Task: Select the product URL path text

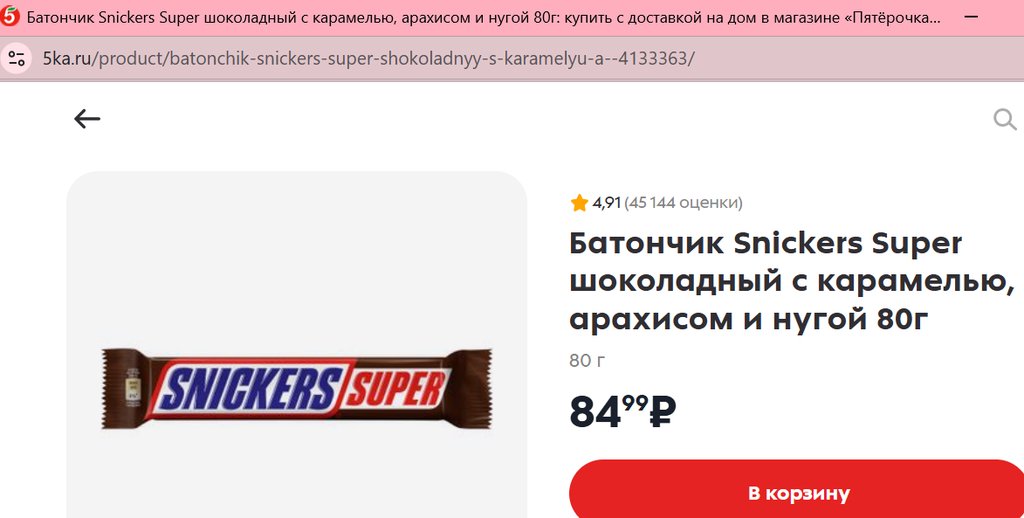Action: 394,59
